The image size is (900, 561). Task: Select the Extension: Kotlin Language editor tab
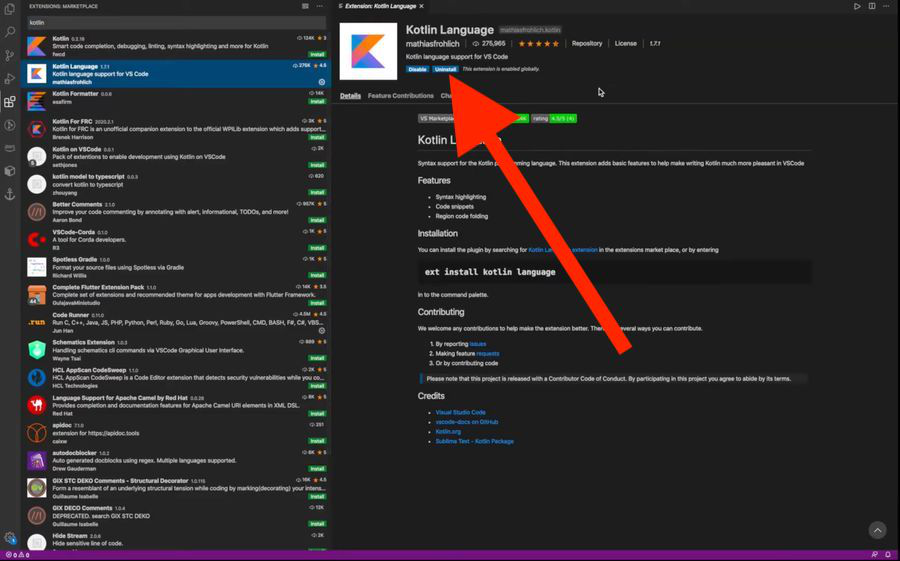click(381, 6)
